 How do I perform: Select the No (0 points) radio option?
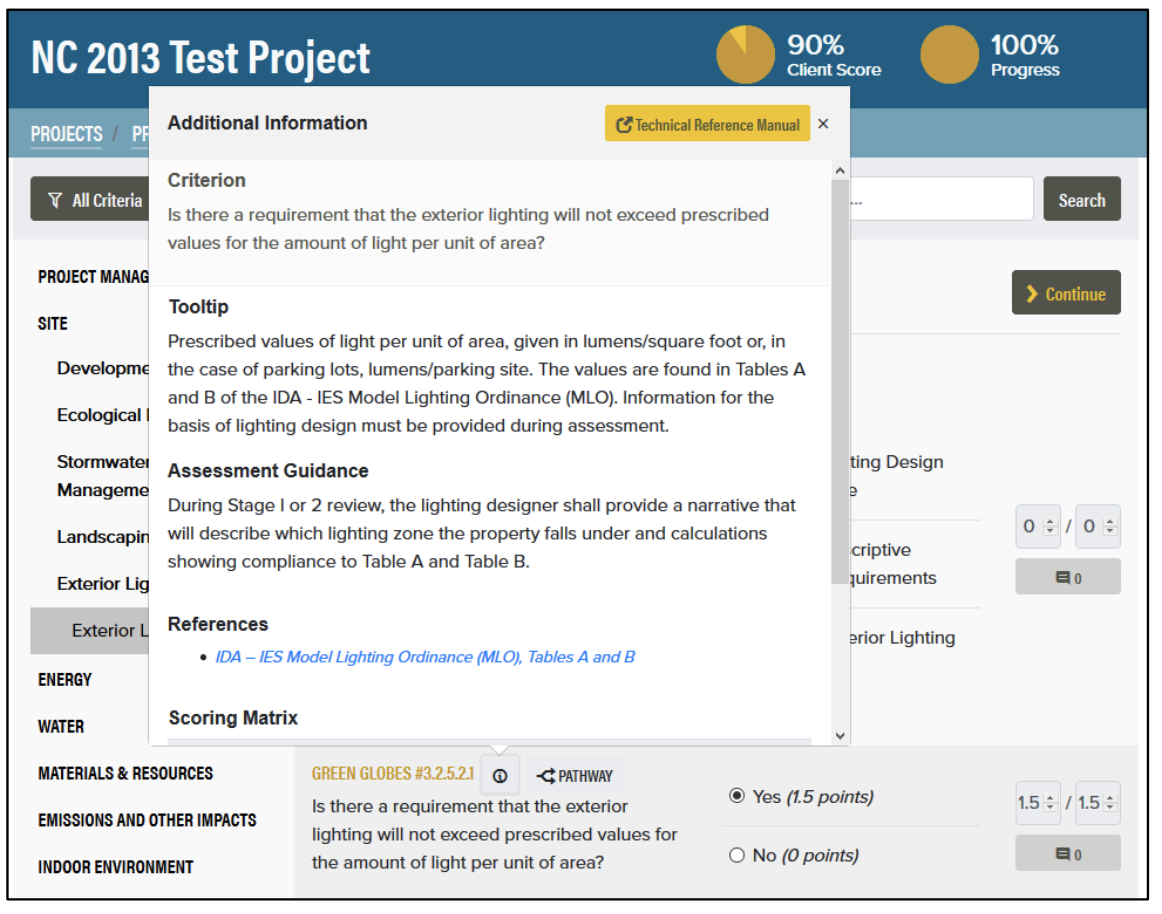[x=738, y=855]
